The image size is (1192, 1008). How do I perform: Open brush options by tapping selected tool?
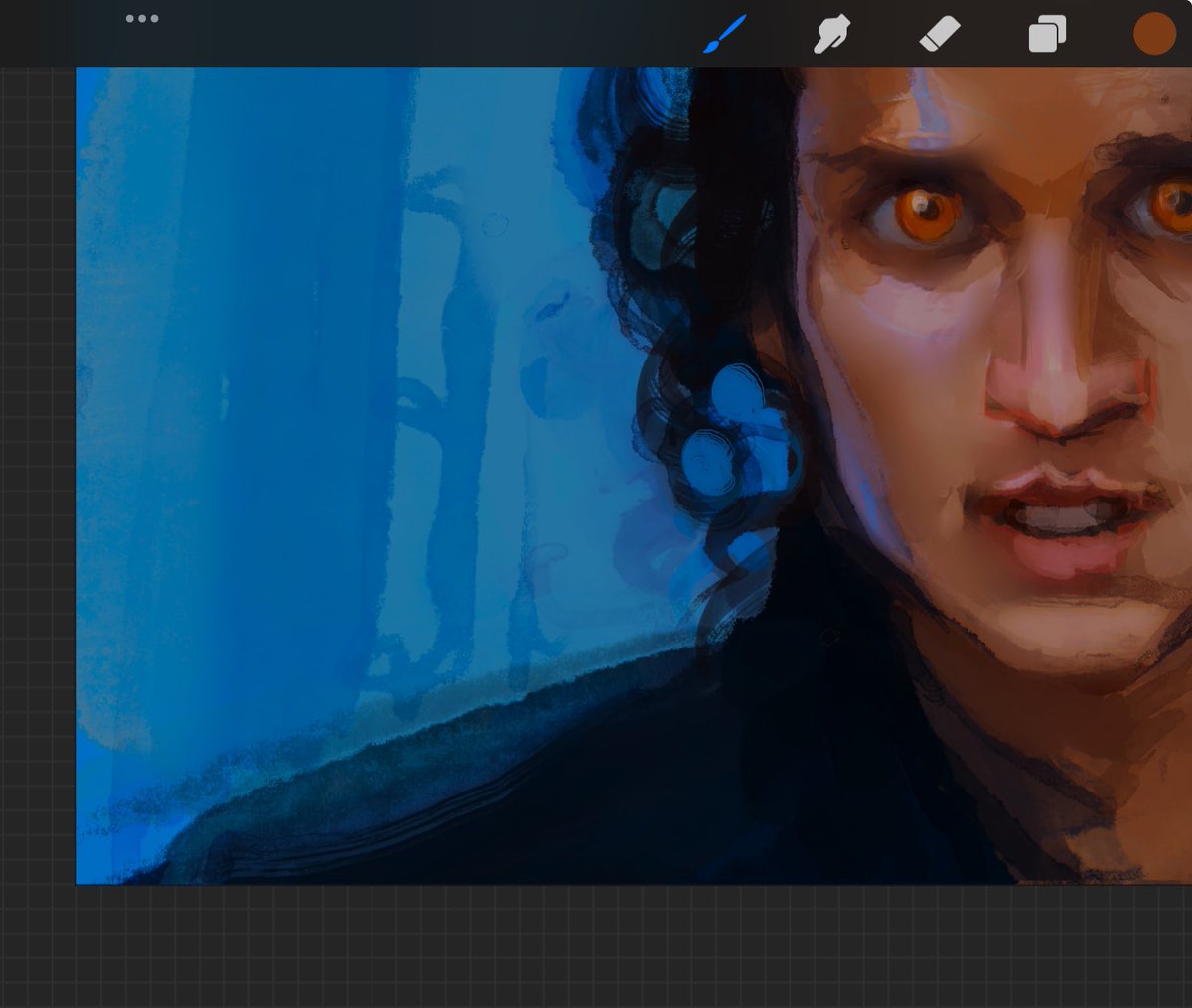(722, 33)
